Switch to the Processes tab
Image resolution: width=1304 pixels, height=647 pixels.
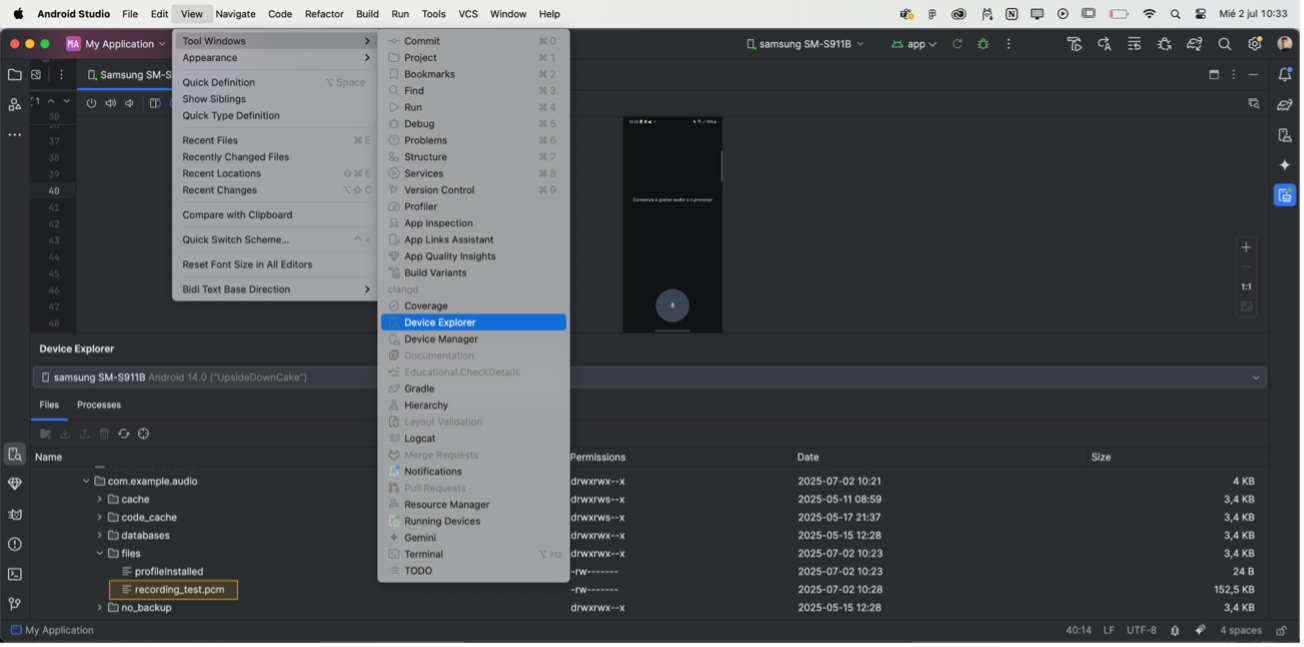click(99, 405)
